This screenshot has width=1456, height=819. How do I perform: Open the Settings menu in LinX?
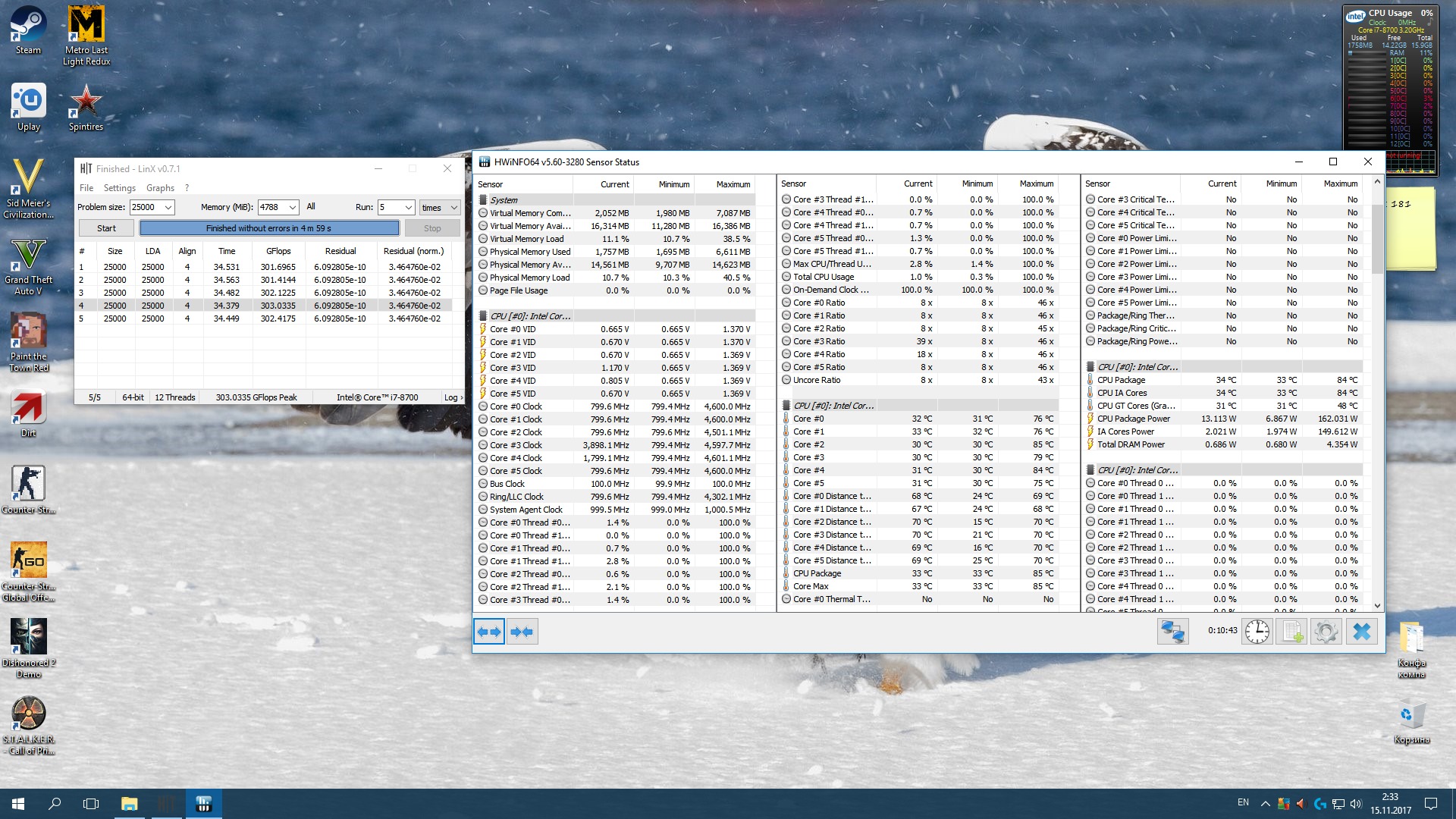point(119,188)
